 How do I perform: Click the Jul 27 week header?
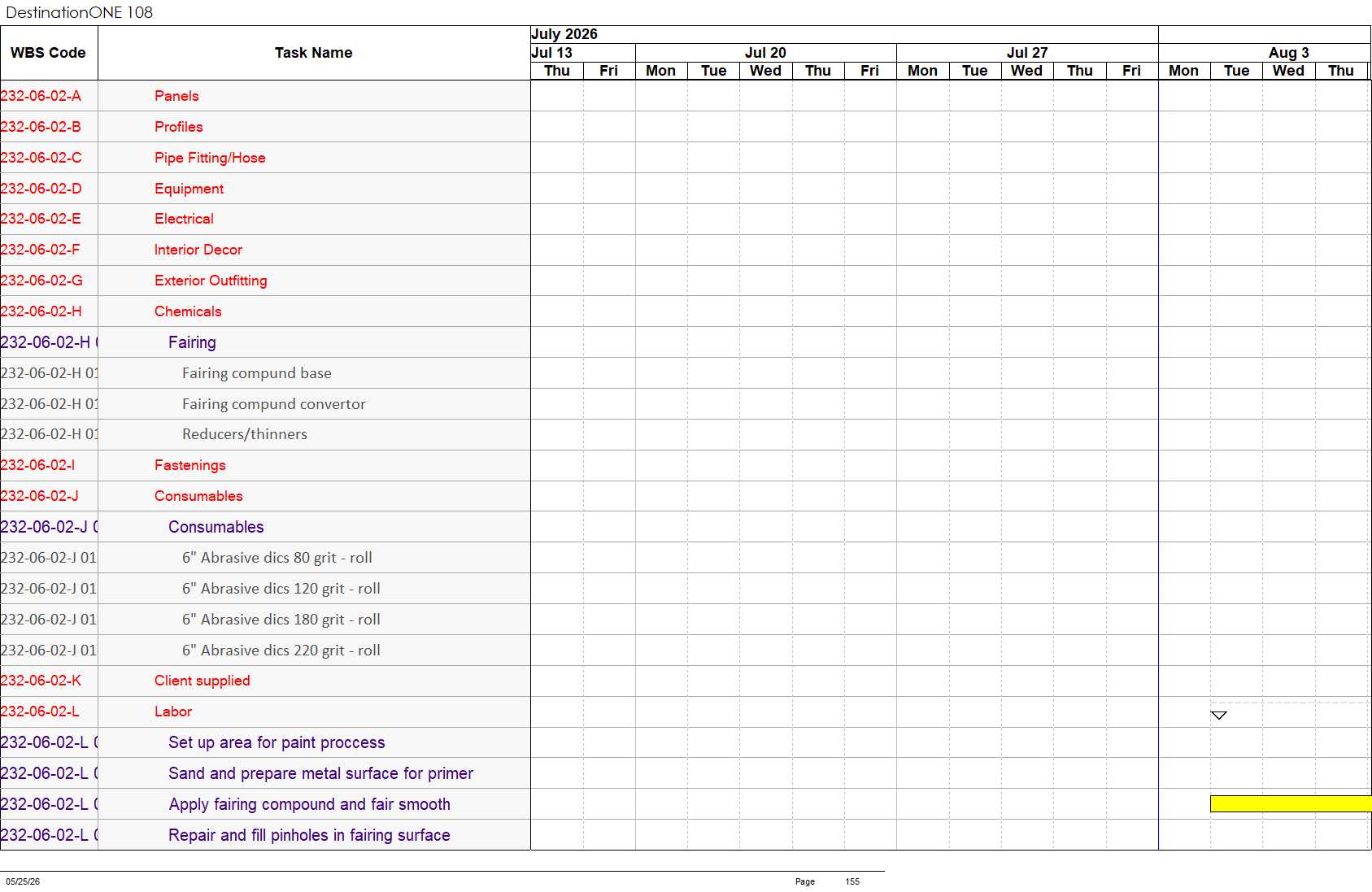[1027, 53]
